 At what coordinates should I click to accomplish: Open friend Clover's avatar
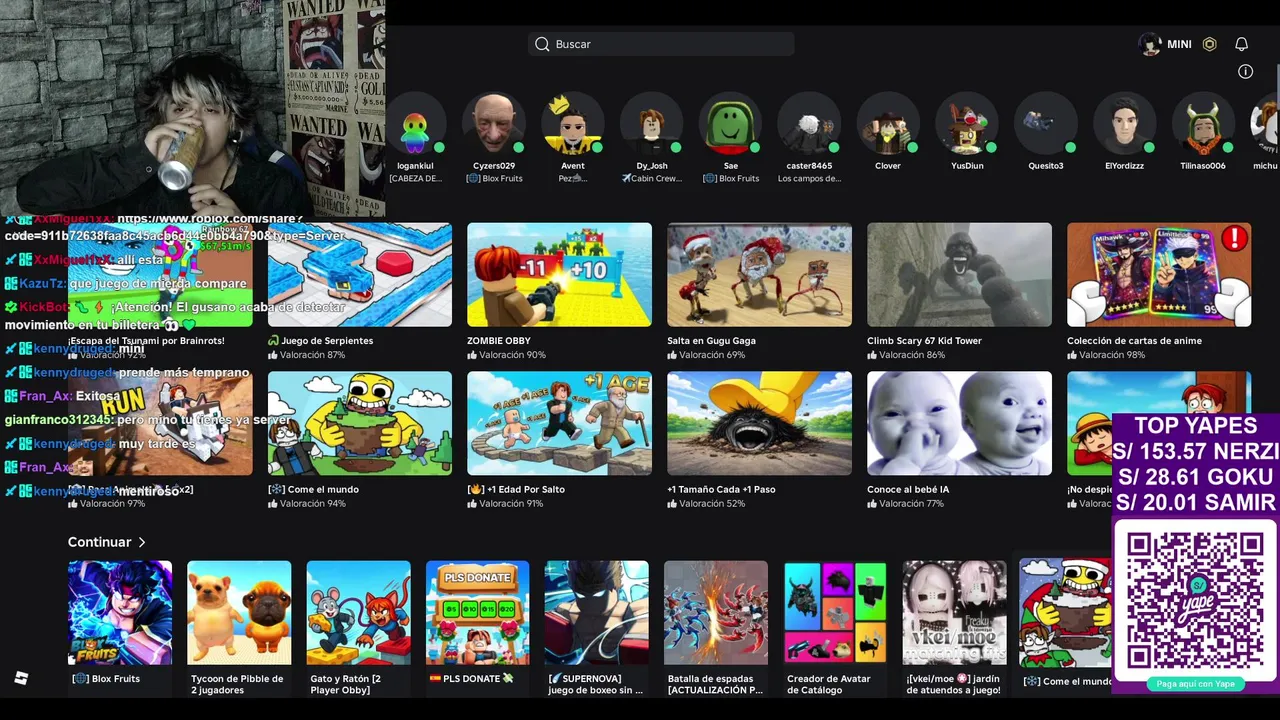pyautogui.click(x=888, y=125)
